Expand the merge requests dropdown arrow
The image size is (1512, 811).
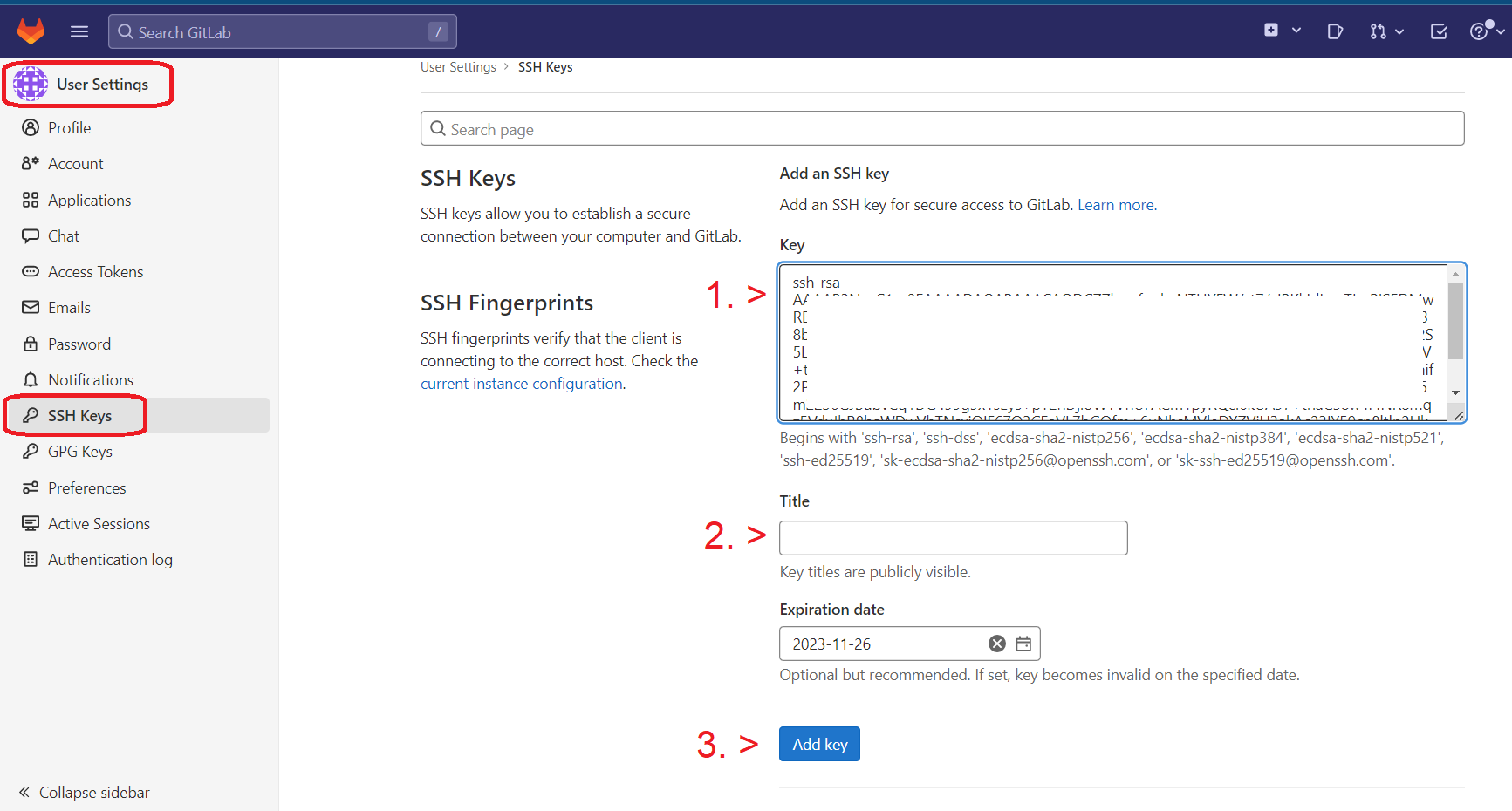click(1399, 31)
